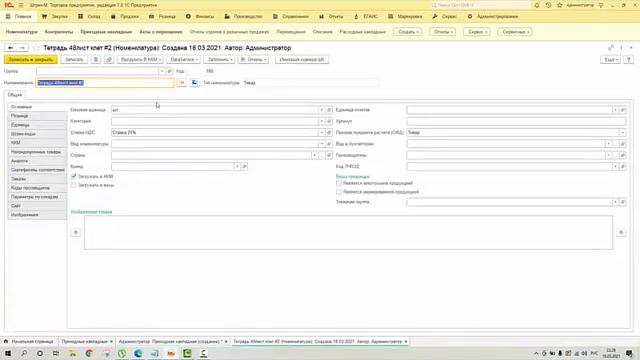This screenshot has width=640, height=360.
Task: Open the Страна reference form icon
Action: point(329,156)
